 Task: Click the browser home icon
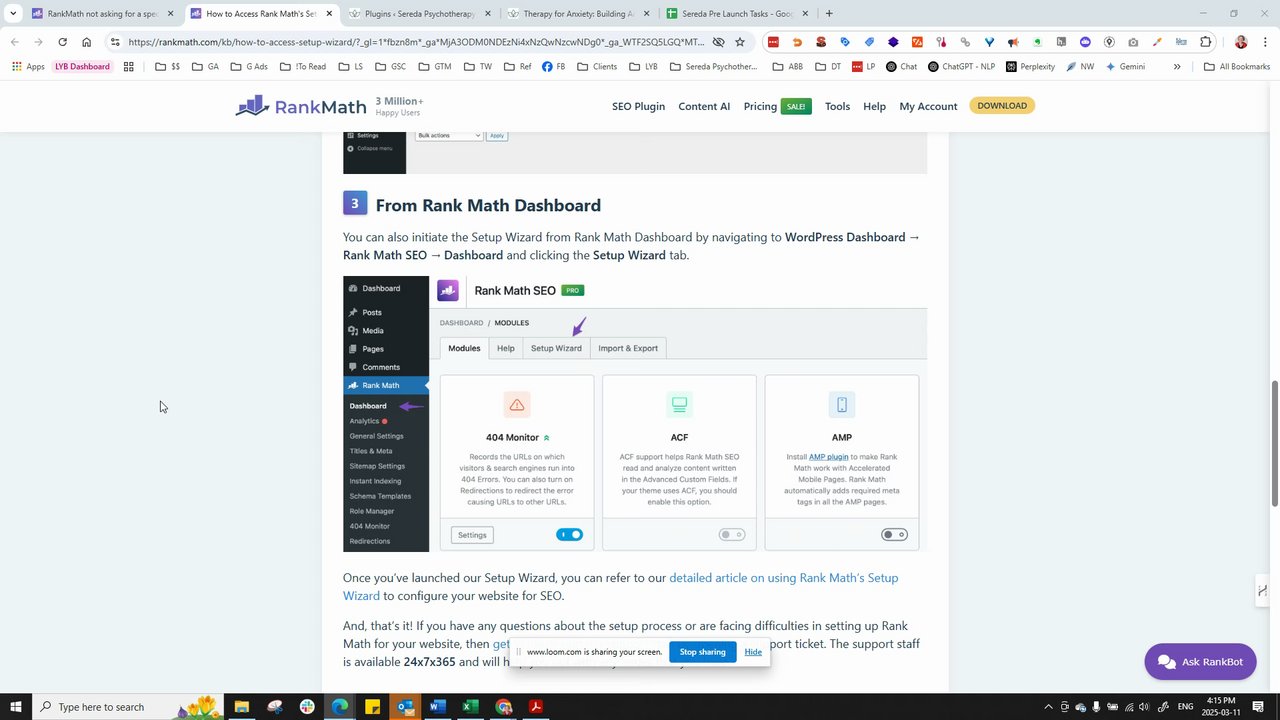coord(86,42)
